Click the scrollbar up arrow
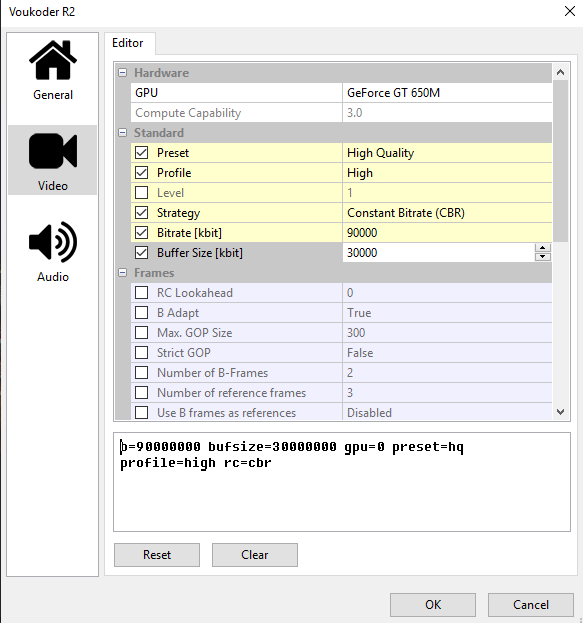 [560, 72]
